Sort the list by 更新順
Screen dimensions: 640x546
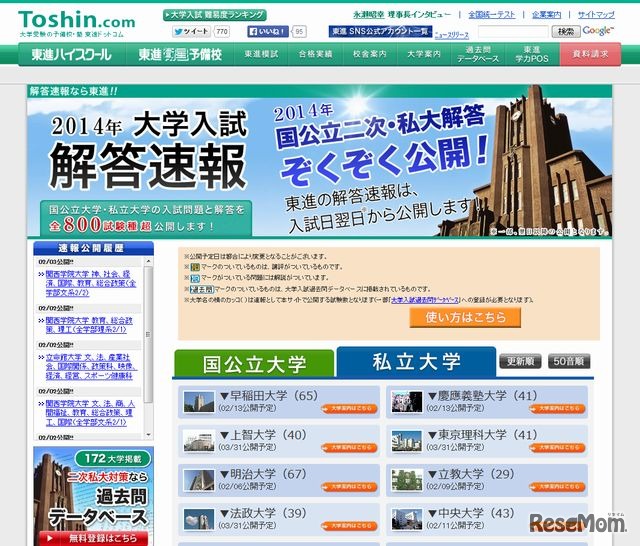pyautogui.click(x=520, y=361)
